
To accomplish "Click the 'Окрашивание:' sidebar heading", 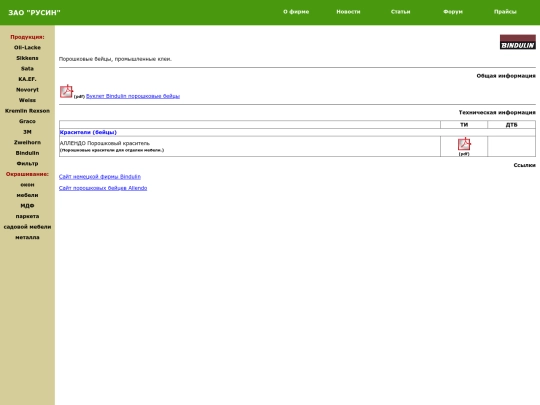I will click(27, 174).
